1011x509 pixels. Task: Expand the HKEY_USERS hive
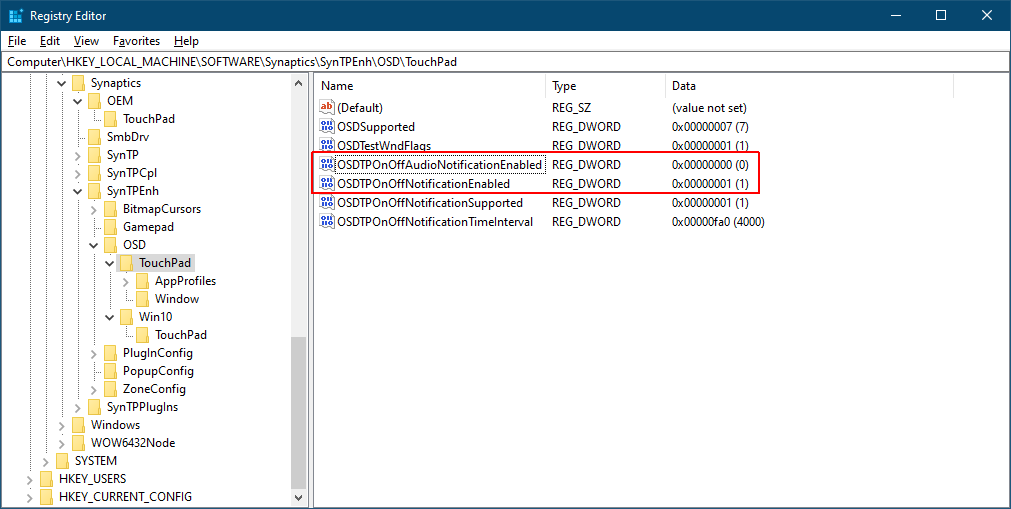point(30,479)
